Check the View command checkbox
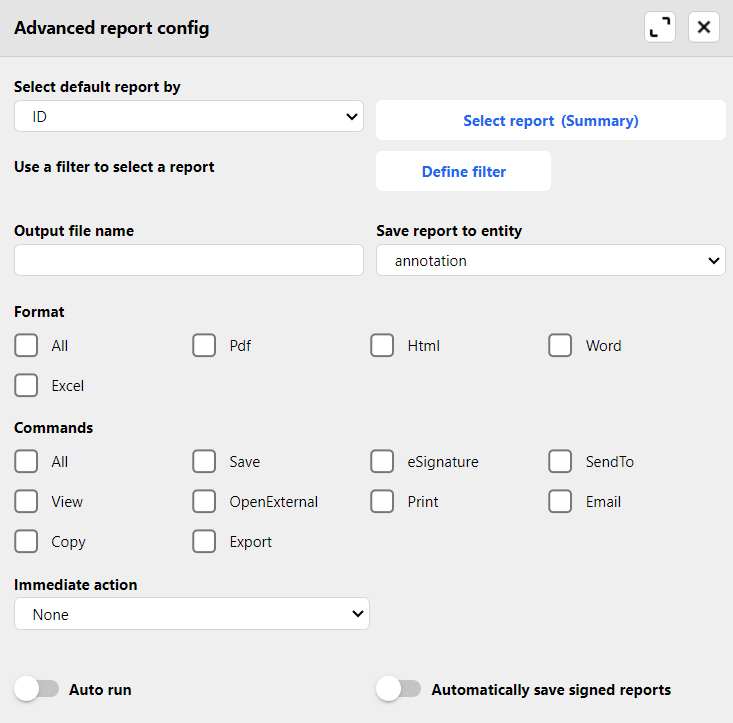 tap(26, 501)
